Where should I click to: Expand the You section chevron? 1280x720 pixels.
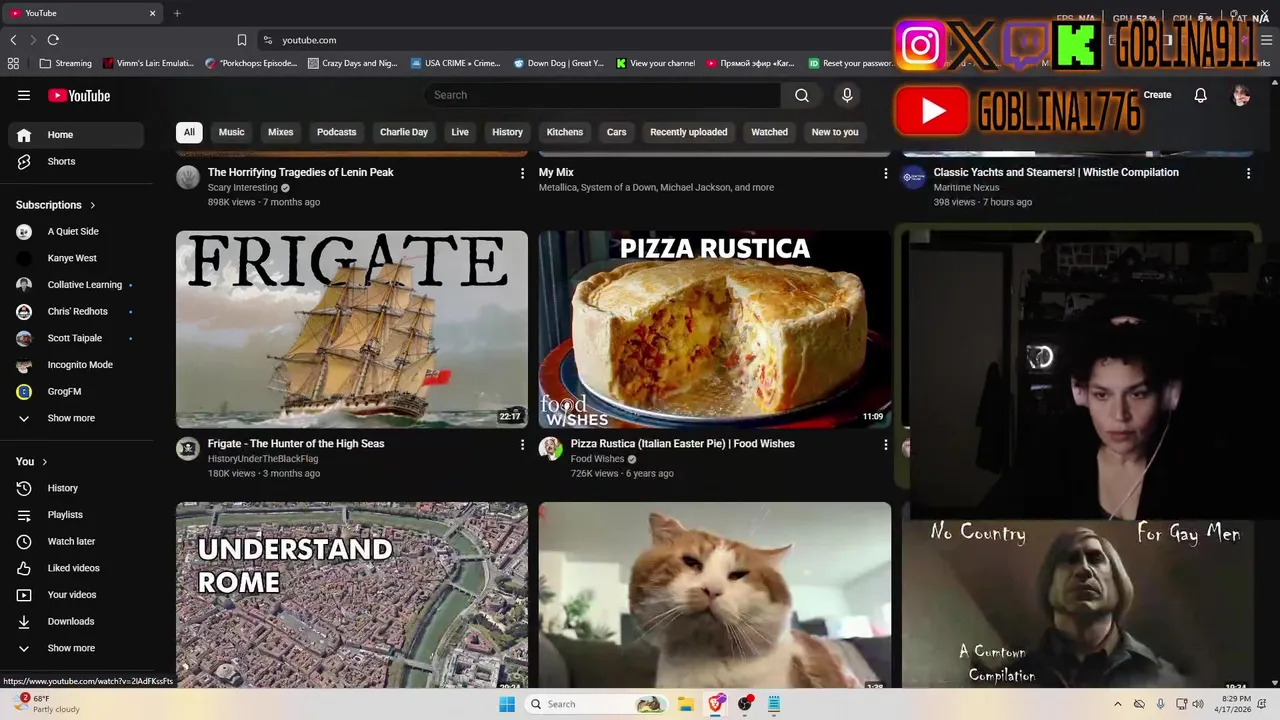(x=45, y=462)
